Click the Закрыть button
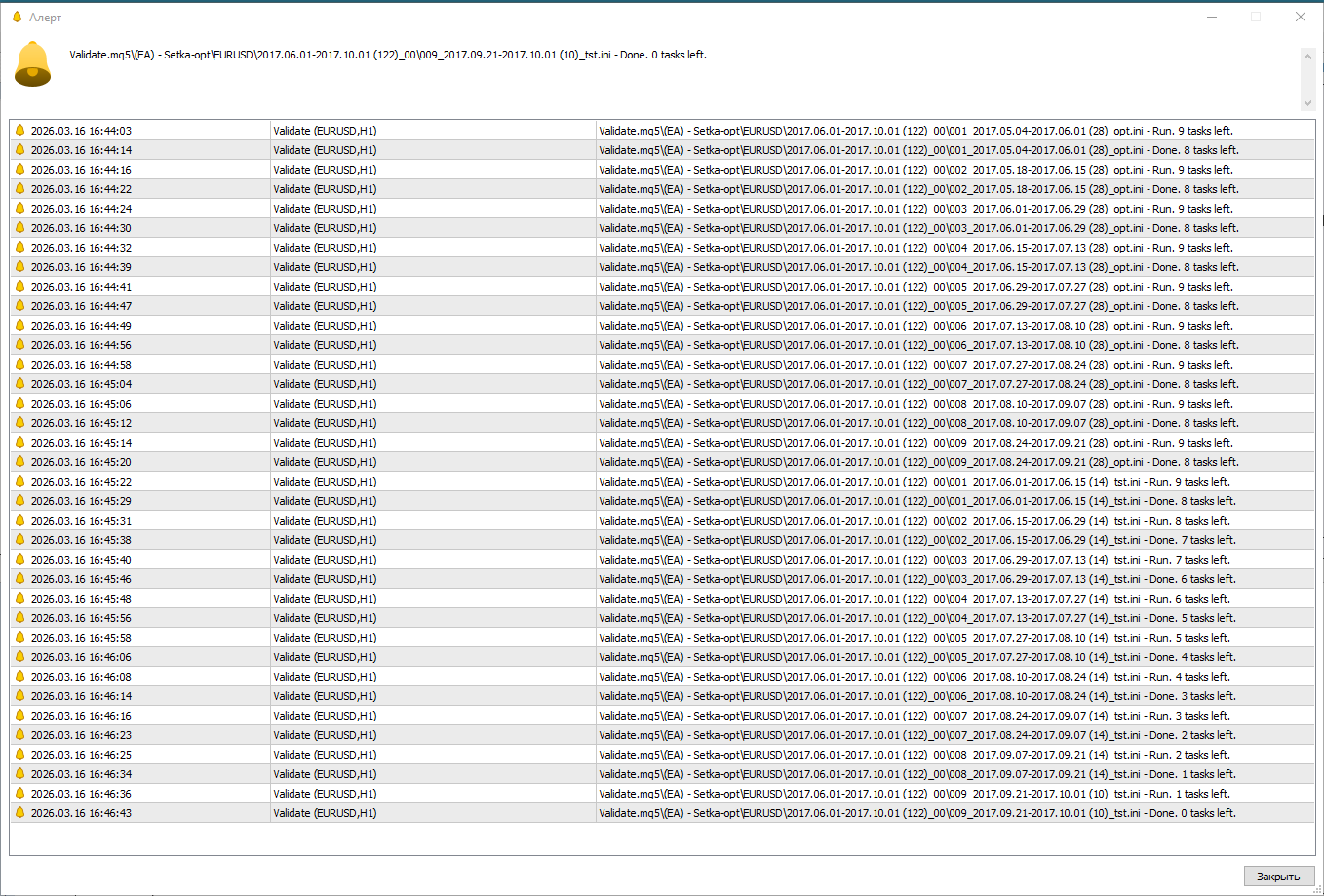Viewport: 1324px width, 896px height. (1278, 877)
